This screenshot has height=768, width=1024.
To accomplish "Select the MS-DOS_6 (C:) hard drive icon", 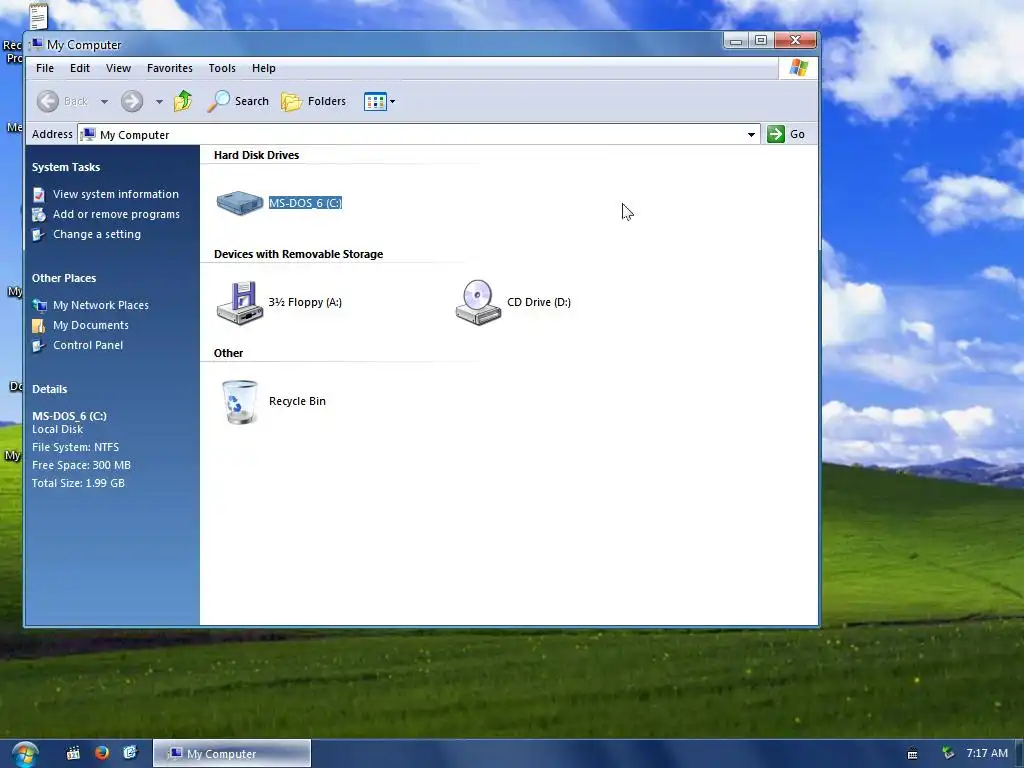I will tap(240, 202).
